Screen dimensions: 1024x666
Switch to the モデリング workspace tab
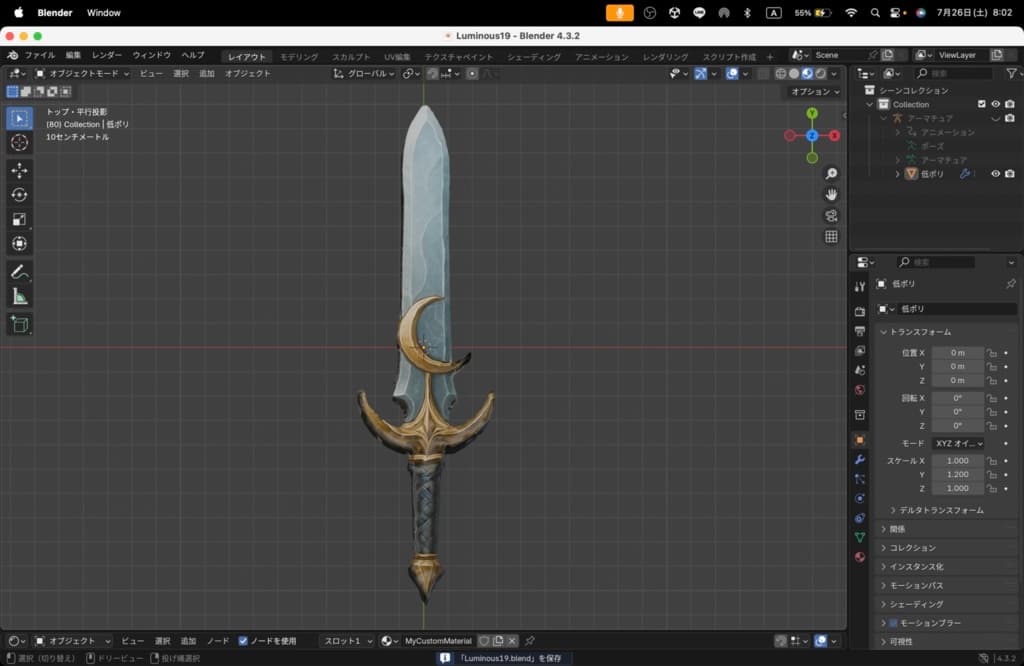point(299,57)
